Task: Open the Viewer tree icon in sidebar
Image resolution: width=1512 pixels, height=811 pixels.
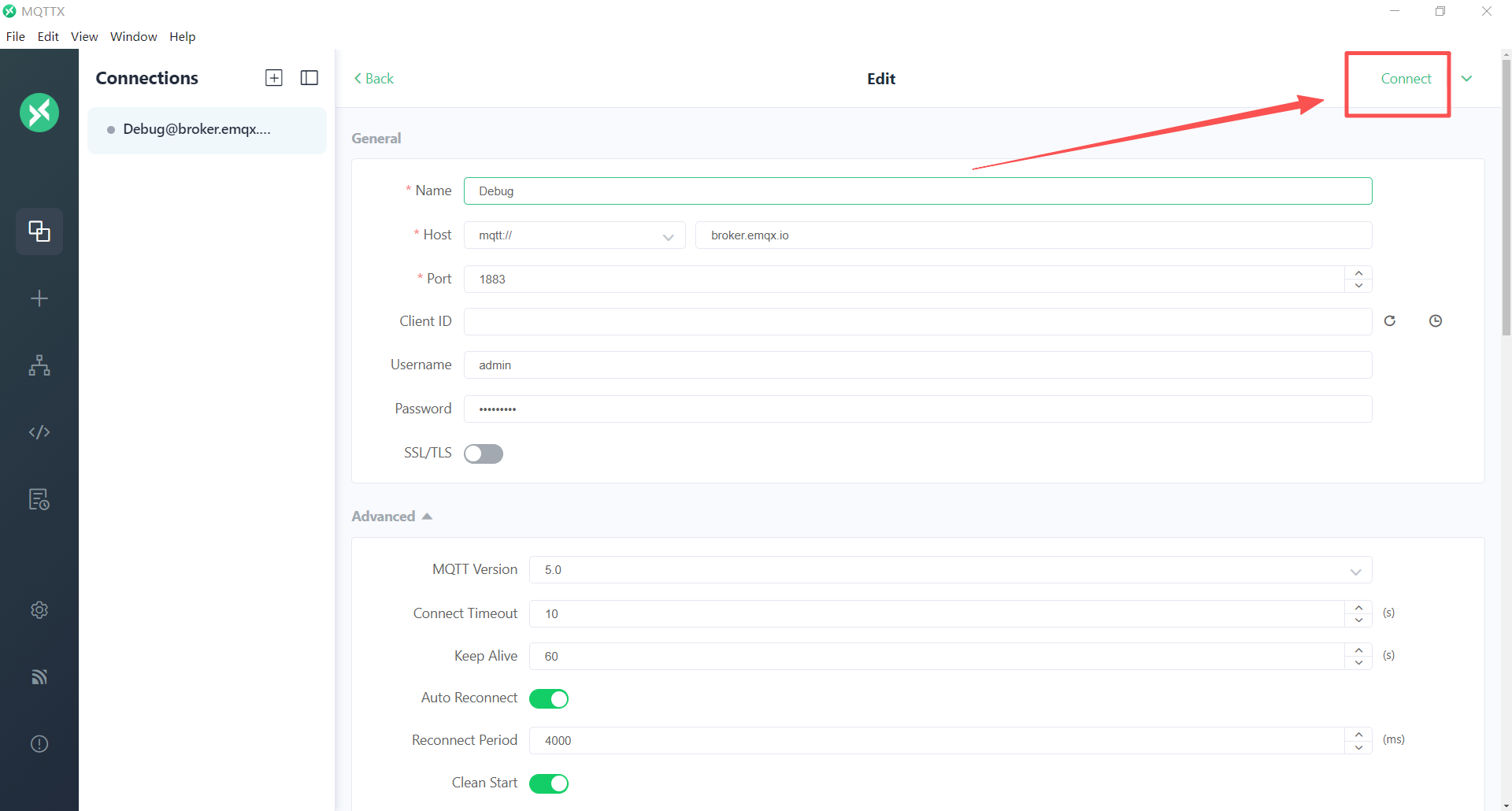Action: (39, 365)
